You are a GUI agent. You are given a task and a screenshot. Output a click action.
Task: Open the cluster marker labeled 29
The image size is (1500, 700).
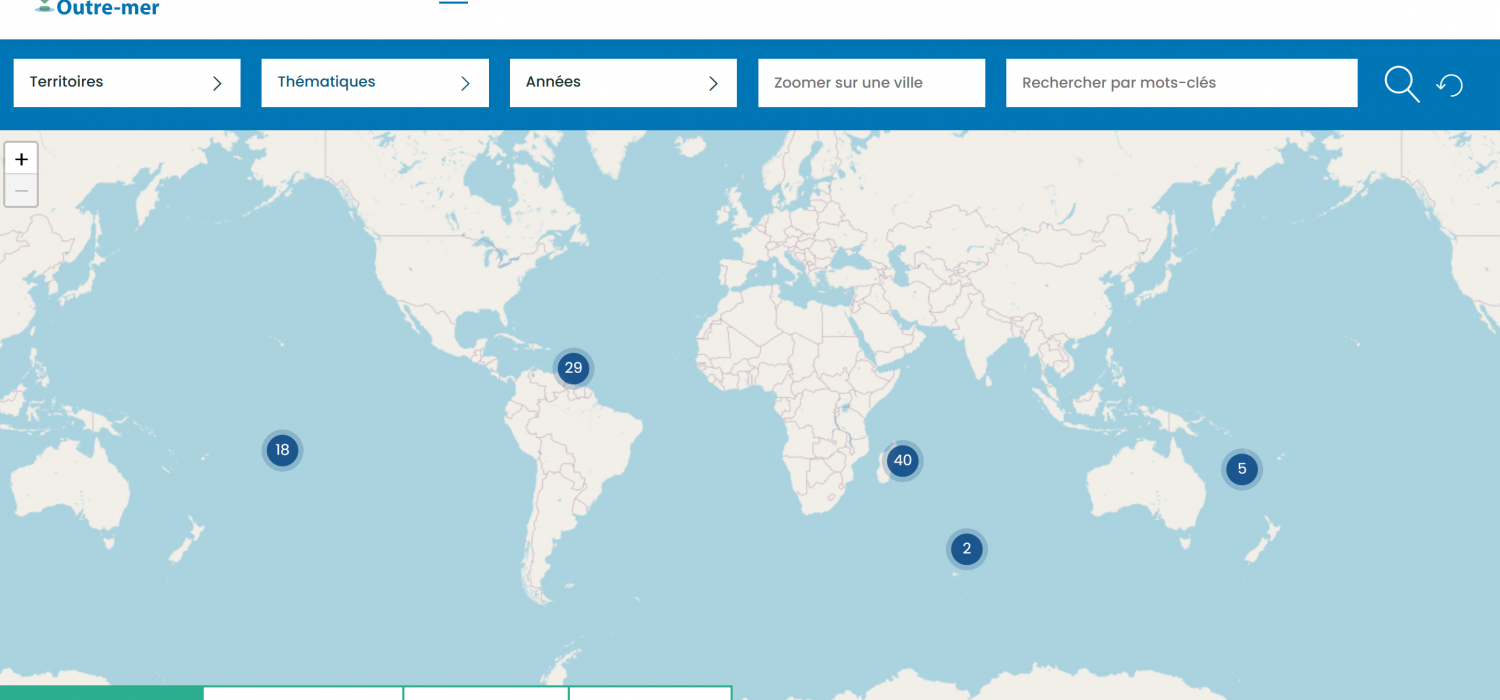pyautogui.click(x=573, y=368)
